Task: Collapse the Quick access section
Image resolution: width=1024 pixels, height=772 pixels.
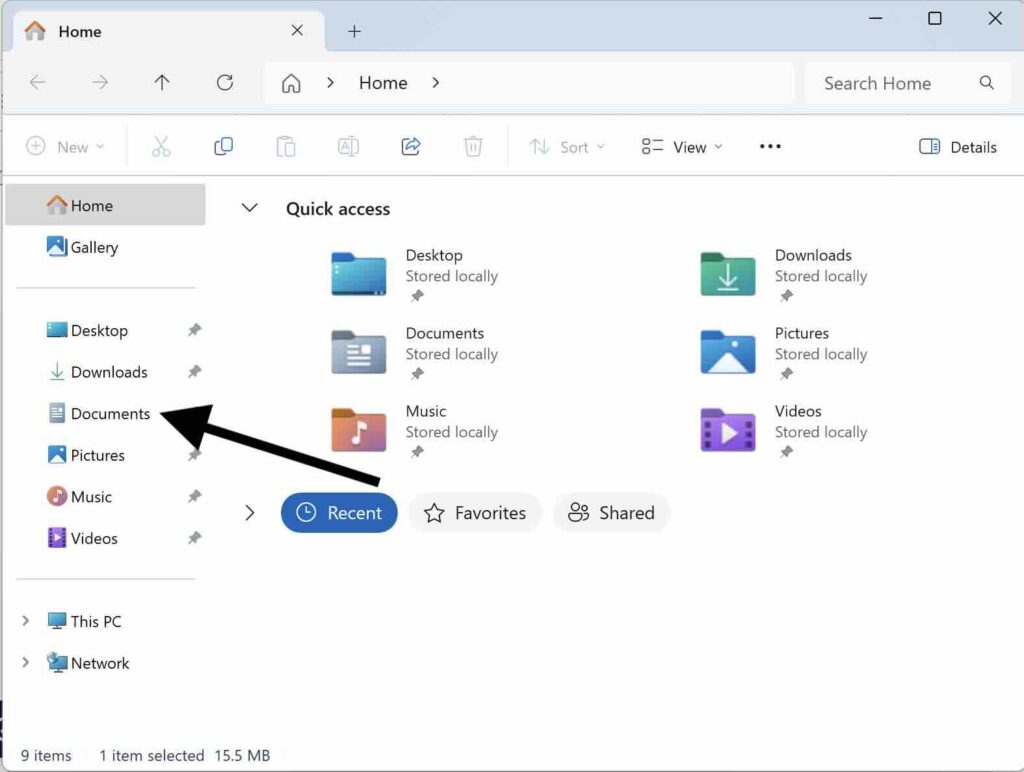Action: coord(250,208)
